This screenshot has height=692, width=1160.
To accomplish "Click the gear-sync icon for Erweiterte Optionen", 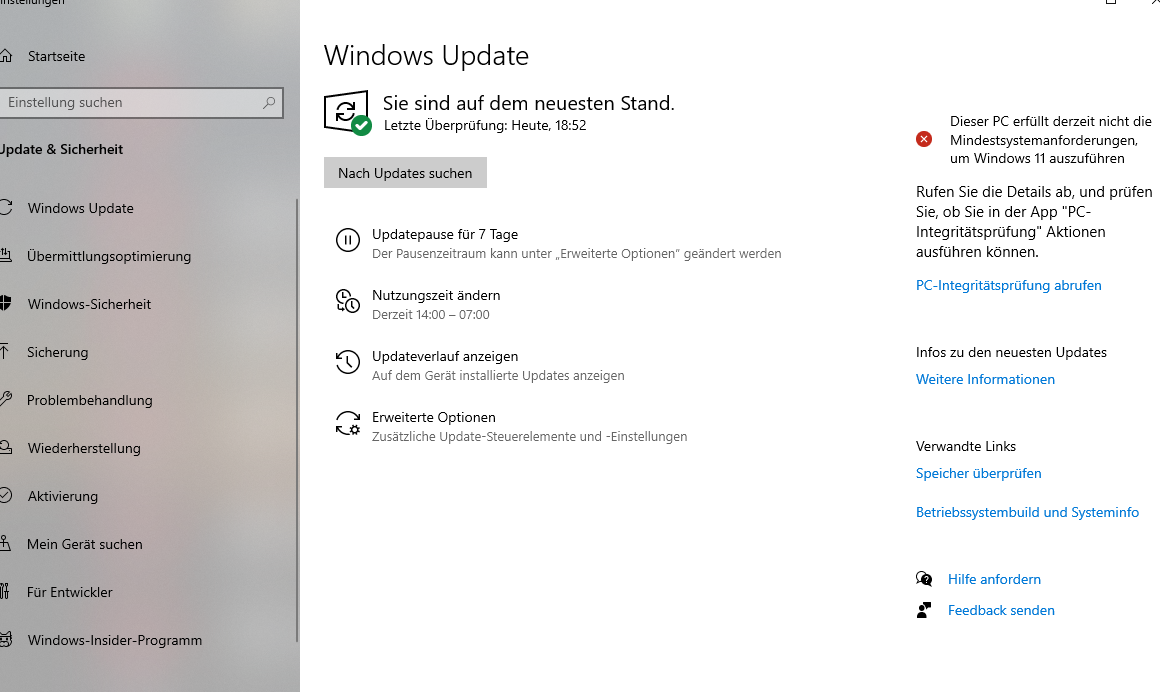I will point(348,423).
